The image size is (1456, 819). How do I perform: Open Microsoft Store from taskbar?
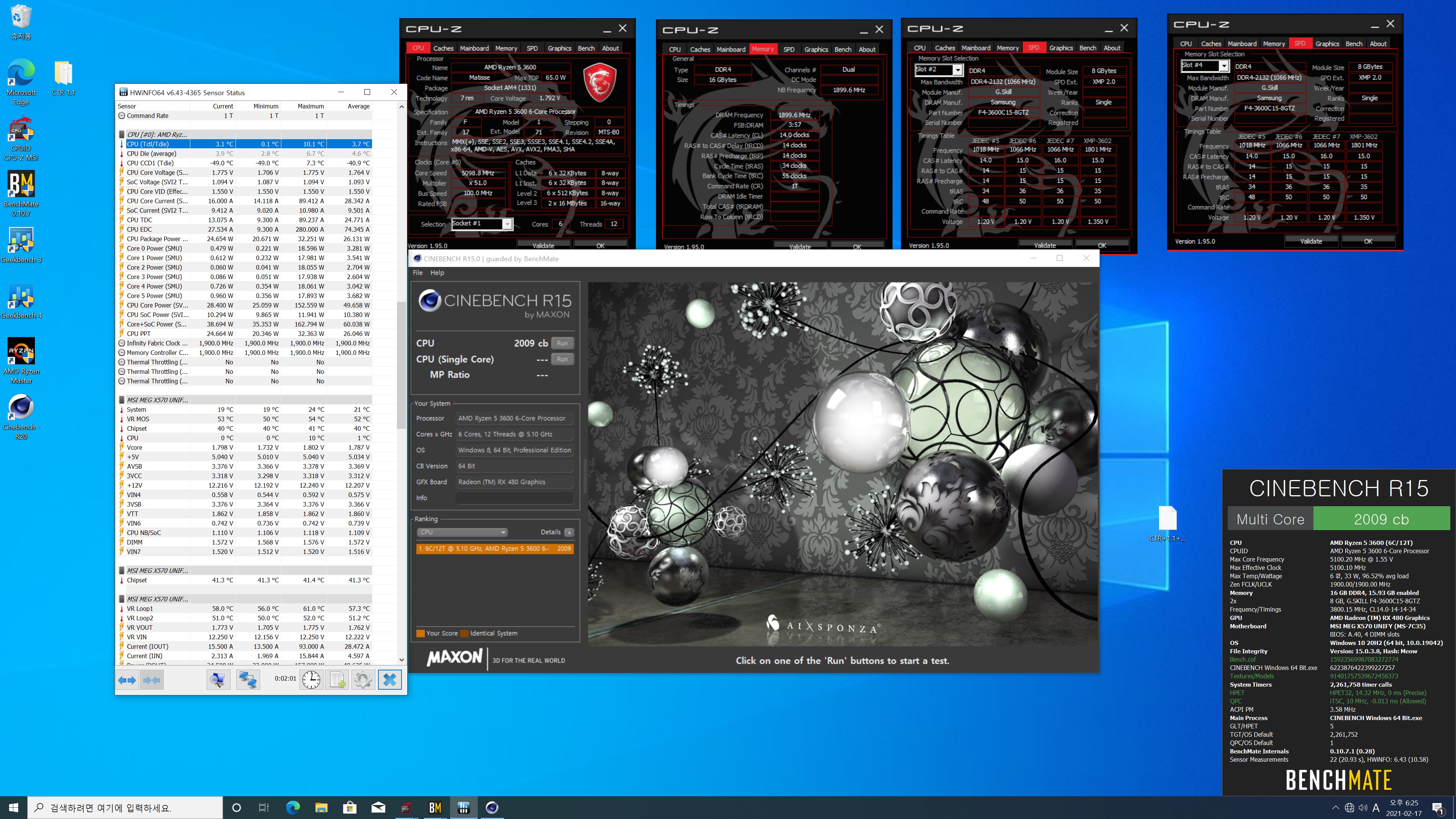click(349, 808)
